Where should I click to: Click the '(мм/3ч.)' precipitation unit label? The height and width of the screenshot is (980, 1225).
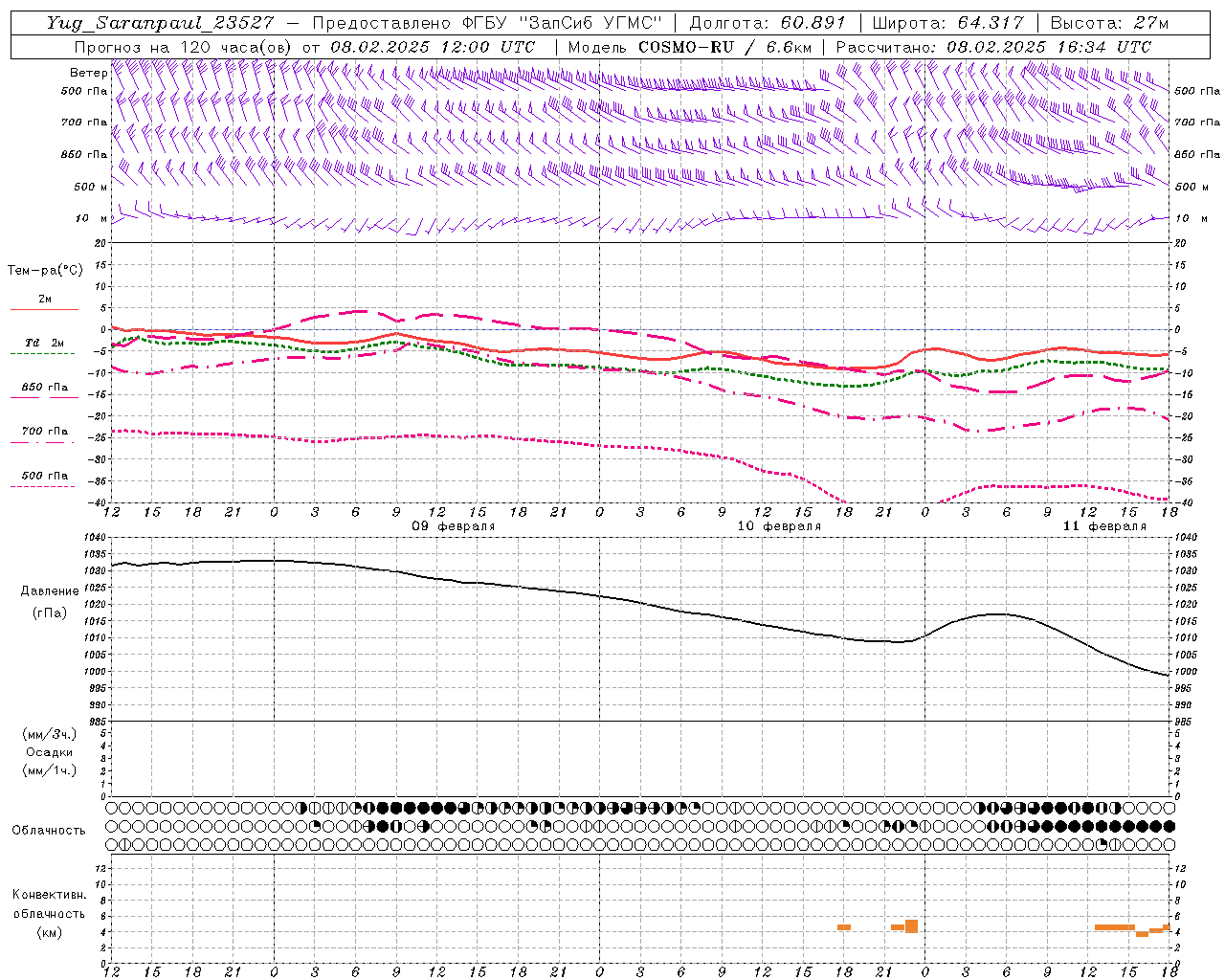(50, 734)
